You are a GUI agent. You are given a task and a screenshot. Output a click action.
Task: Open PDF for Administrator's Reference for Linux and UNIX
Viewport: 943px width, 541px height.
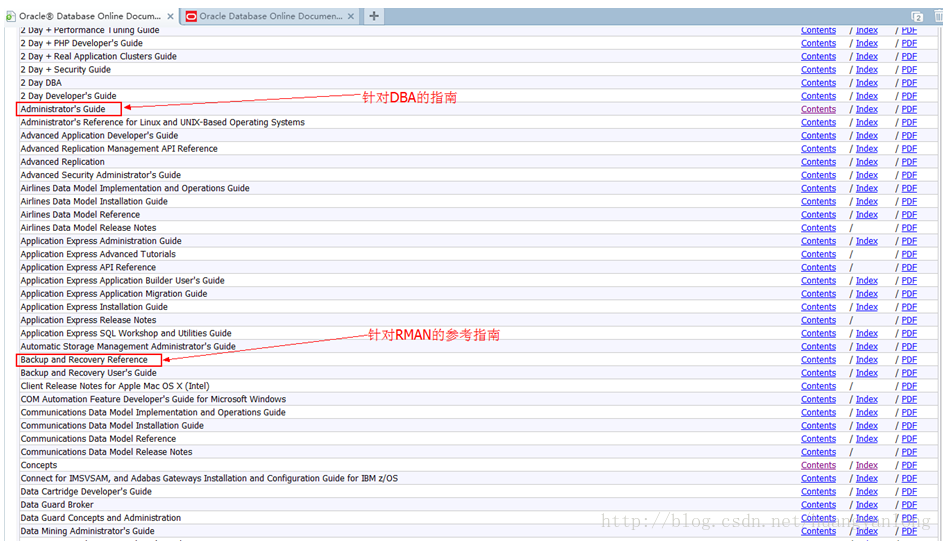(x=909, y=122)
